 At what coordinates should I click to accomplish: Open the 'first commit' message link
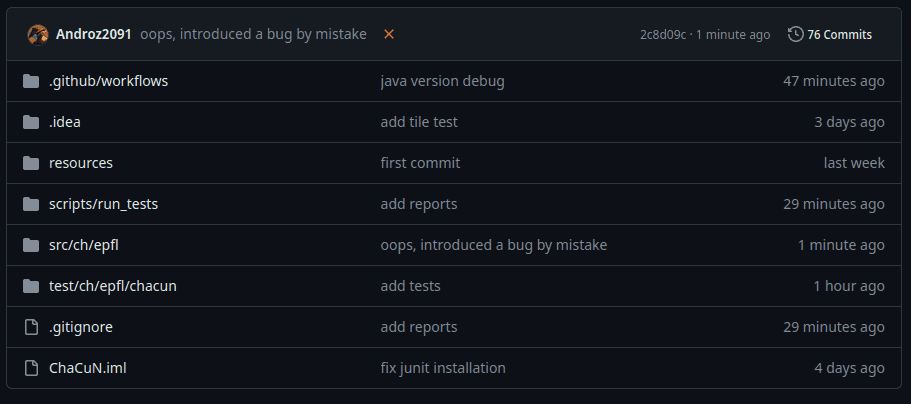click(420, 163)
